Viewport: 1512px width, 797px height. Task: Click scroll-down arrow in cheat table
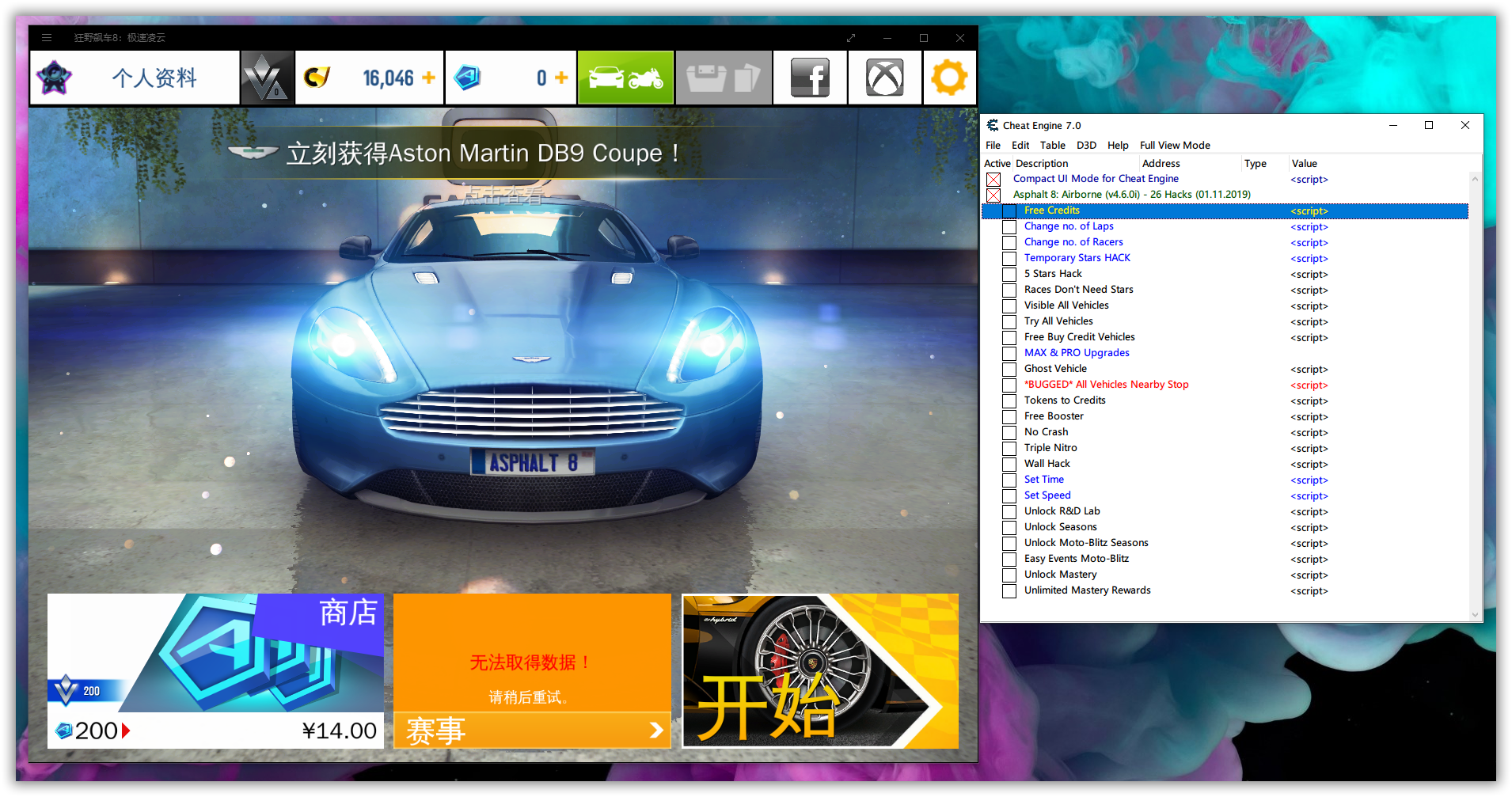[x=1475, y=614]
